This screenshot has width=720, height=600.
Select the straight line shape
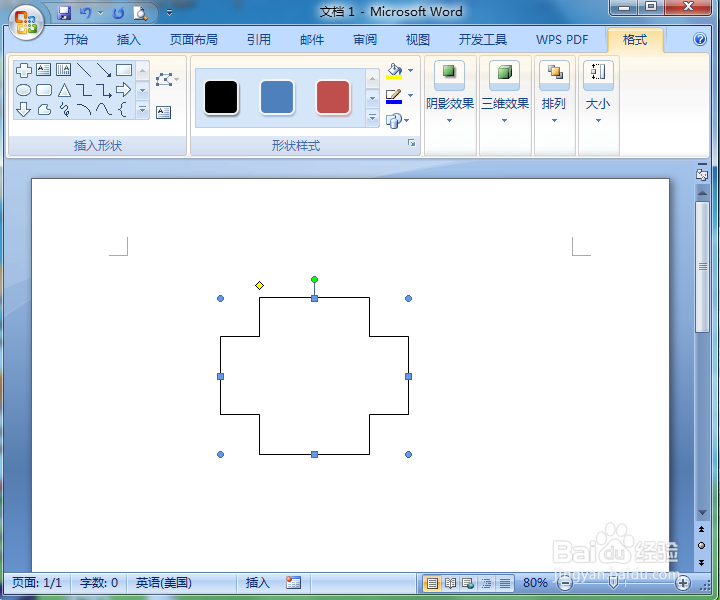(84, 70)
